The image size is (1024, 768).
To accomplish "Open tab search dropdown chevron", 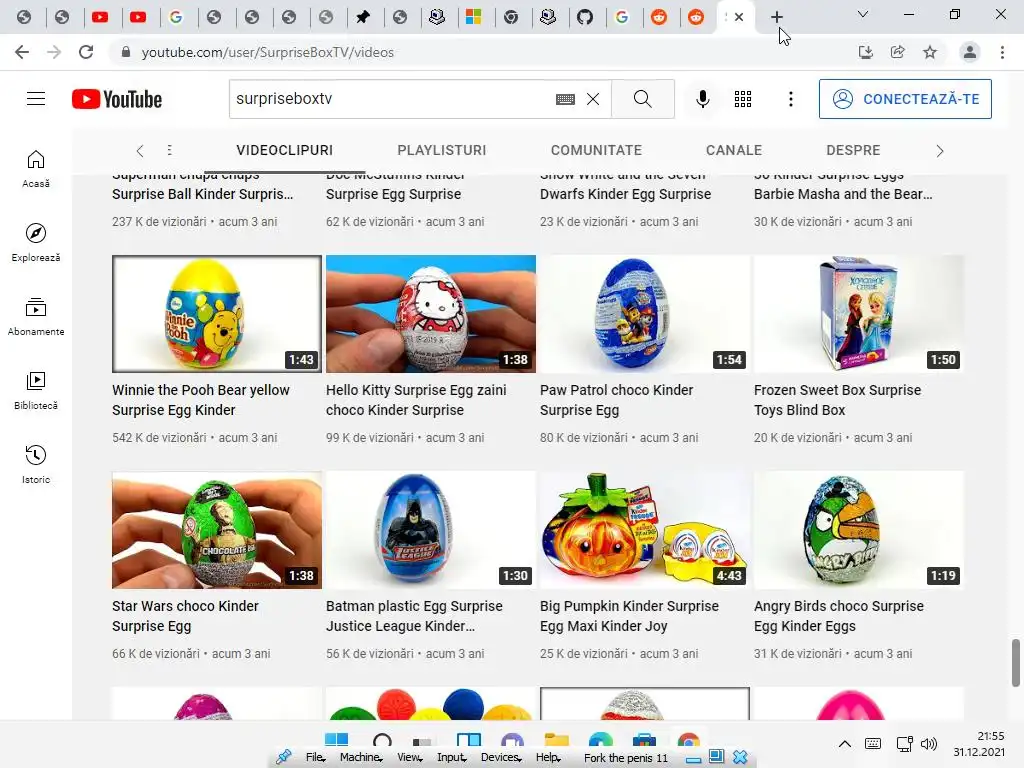I will tap(863, 14).
